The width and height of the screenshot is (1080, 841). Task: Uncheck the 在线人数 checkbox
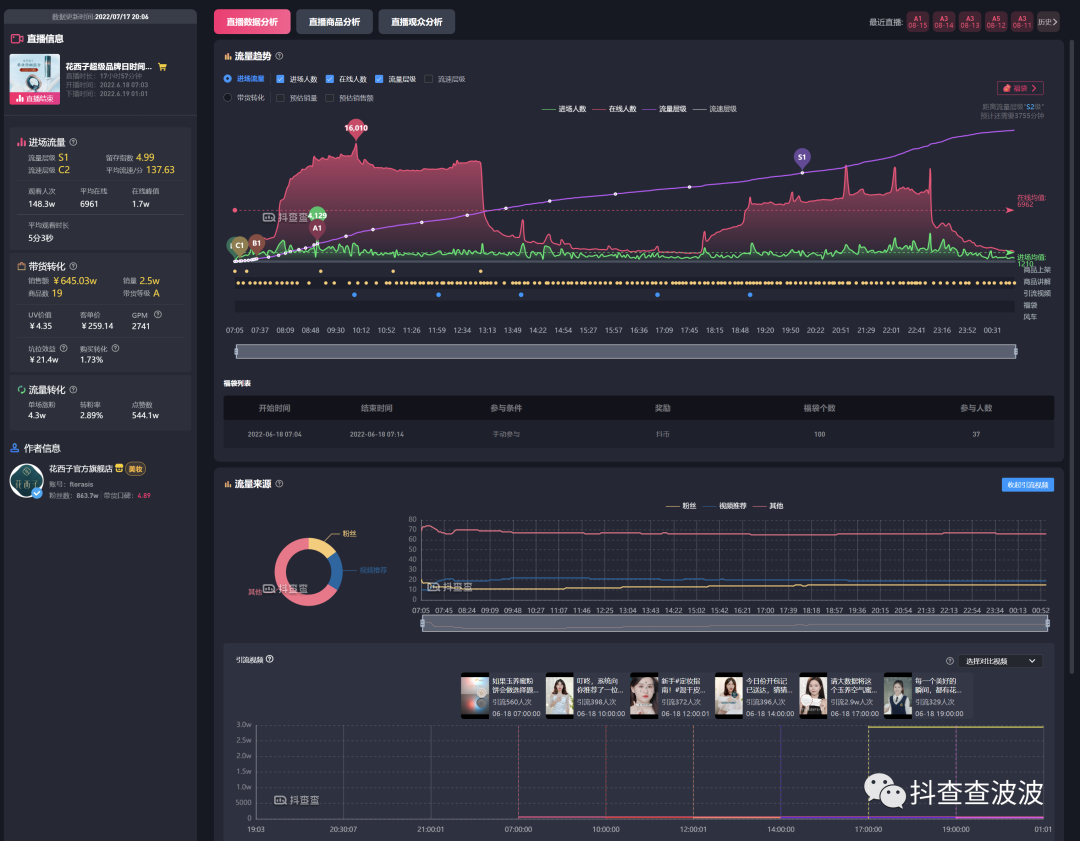click(329, 79)
